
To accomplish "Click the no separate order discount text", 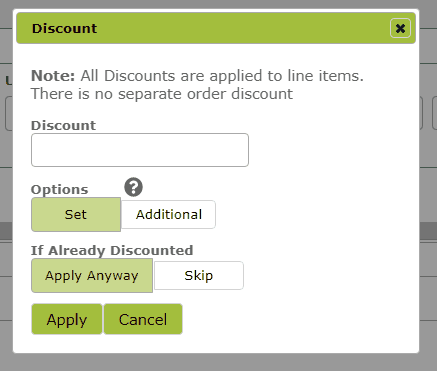I will [x=162, y=94].
